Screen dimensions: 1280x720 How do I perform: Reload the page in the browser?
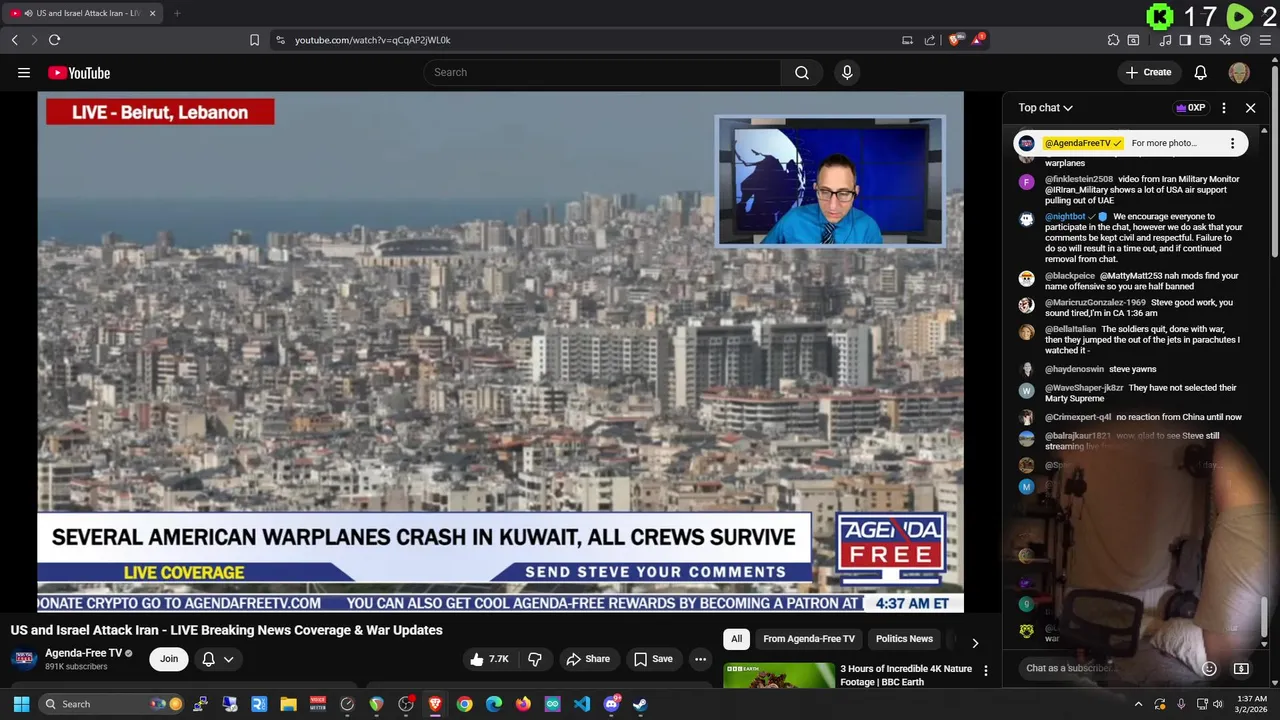click(54, 40)
